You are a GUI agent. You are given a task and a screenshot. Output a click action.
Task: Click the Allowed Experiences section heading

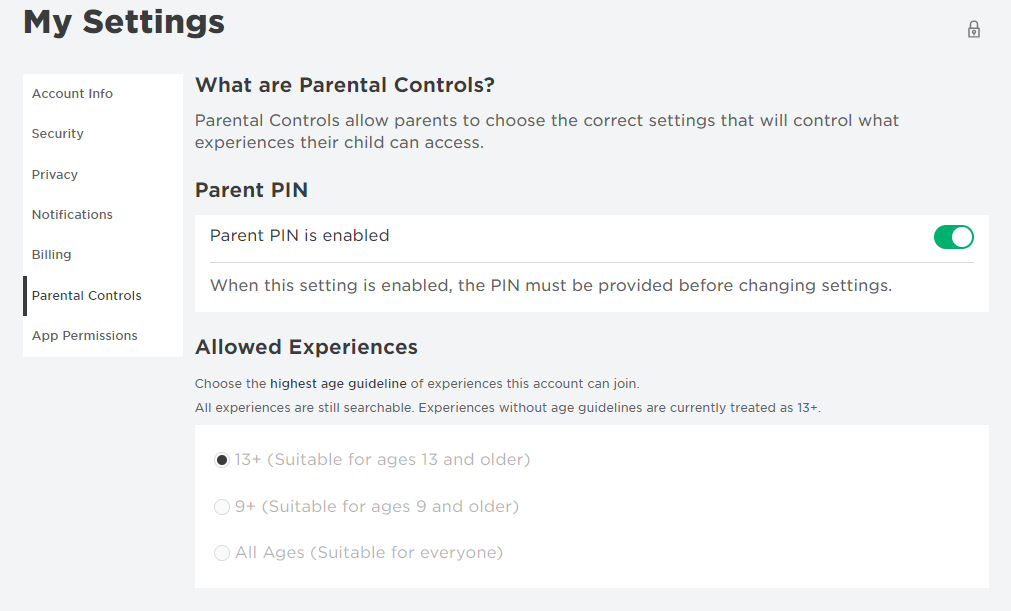click(x=306, y=347)
